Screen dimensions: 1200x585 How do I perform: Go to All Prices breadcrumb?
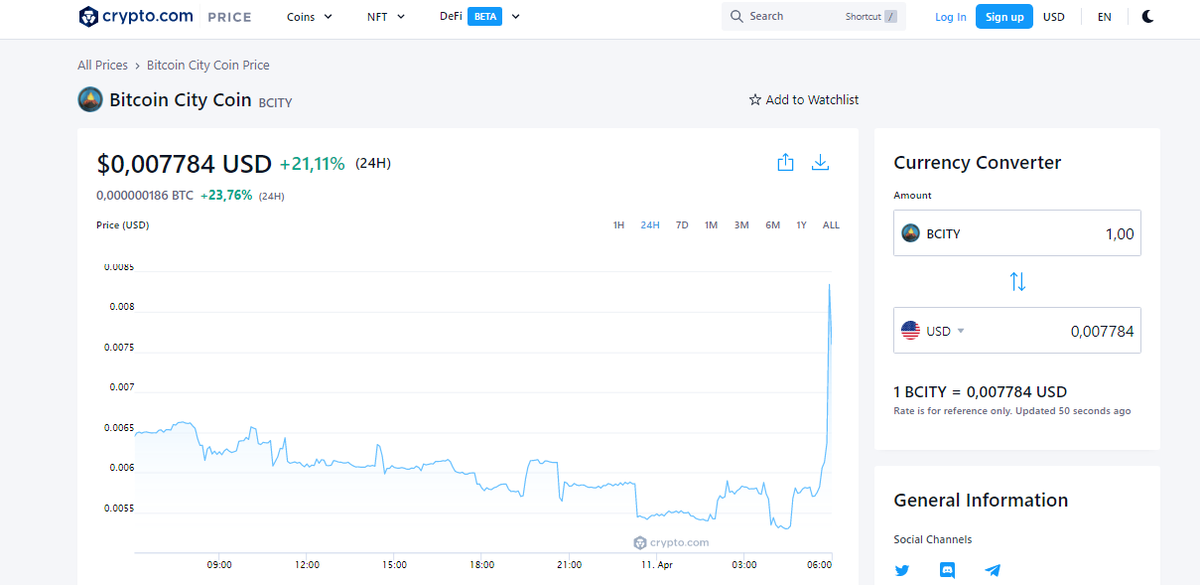pos(103,65)
